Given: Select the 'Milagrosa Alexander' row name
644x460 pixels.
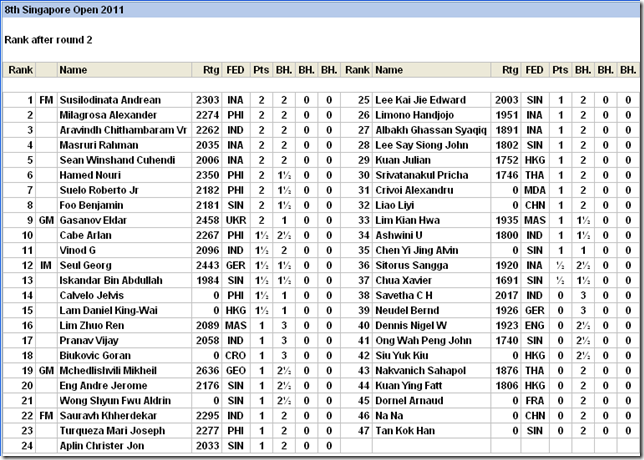Looking at the screenshot, I should point(108,115).
